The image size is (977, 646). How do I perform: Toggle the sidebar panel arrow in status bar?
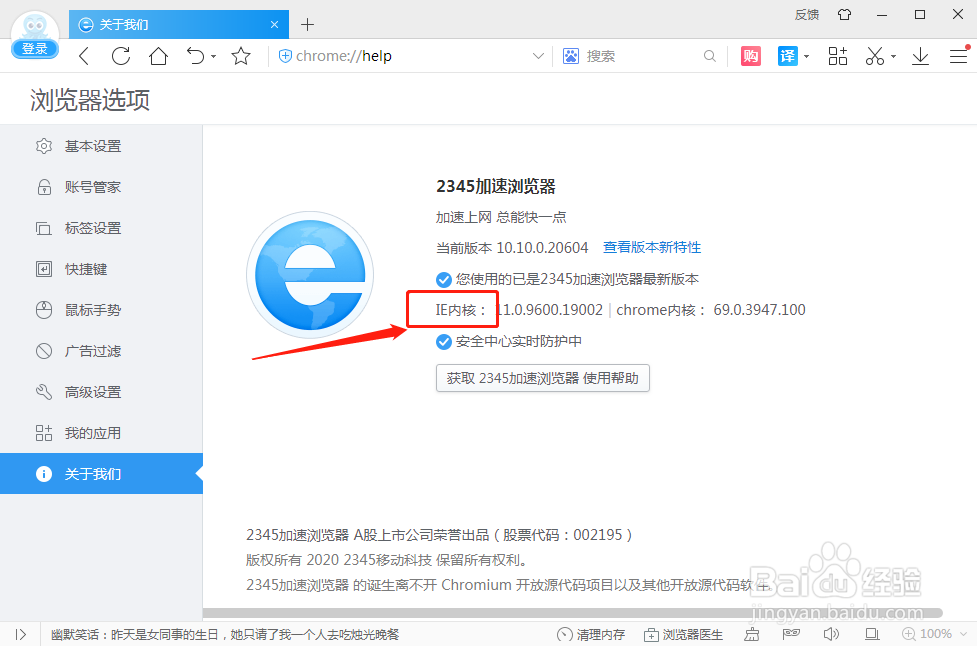pyautogui.click(x=21, y=634)
